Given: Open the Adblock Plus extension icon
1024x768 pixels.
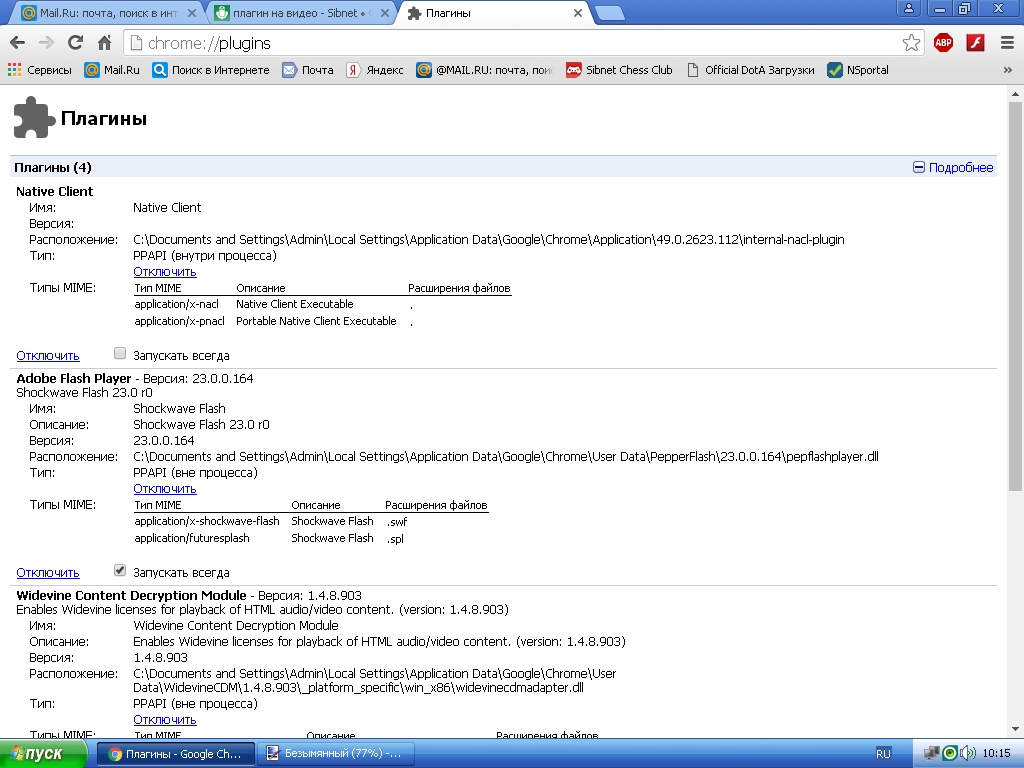Looking at the screenshot, I should point(943,43).
